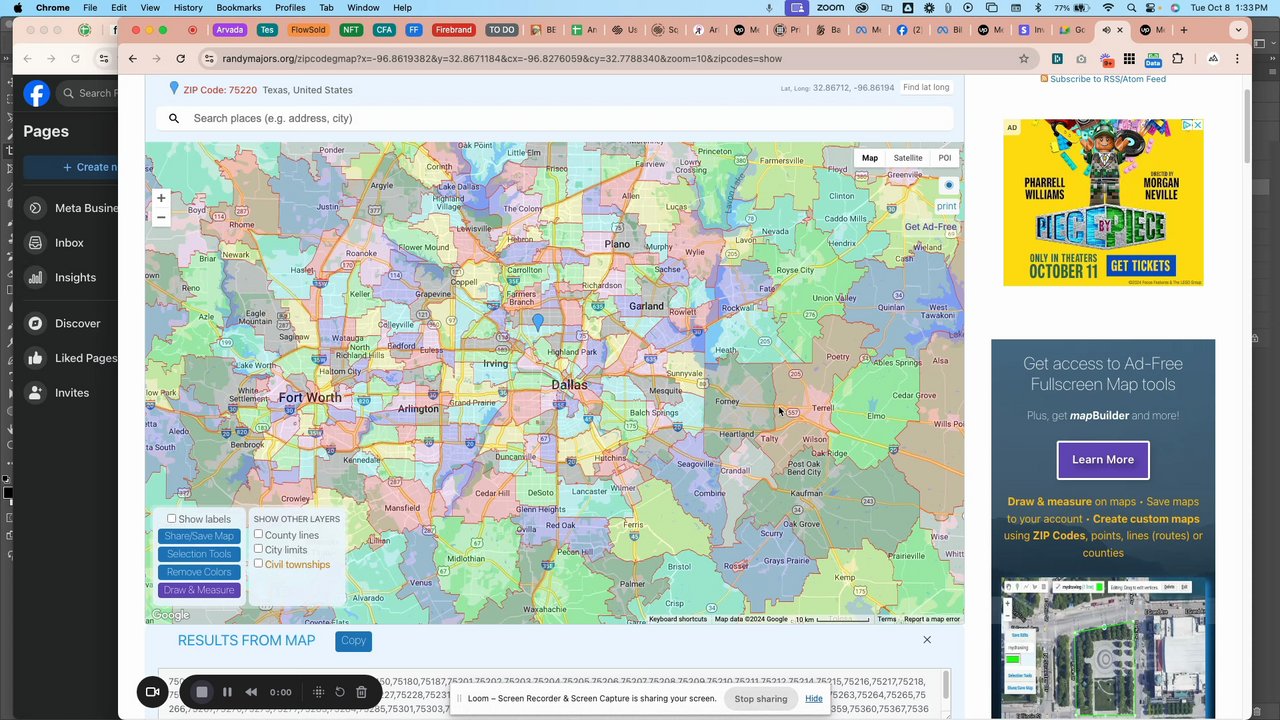Enable the County lines layer checkbox
Viewport: 1280px width, 720px height.
[x=258, y=534]
